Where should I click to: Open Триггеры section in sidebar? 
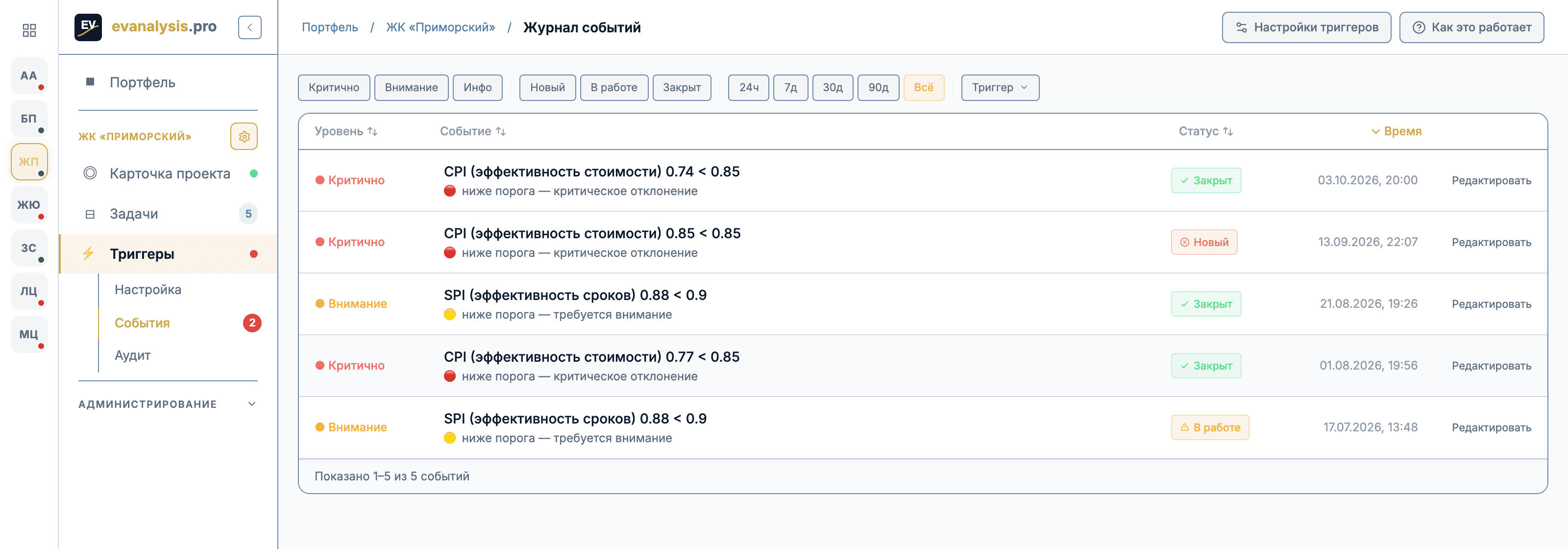(169, 254)
